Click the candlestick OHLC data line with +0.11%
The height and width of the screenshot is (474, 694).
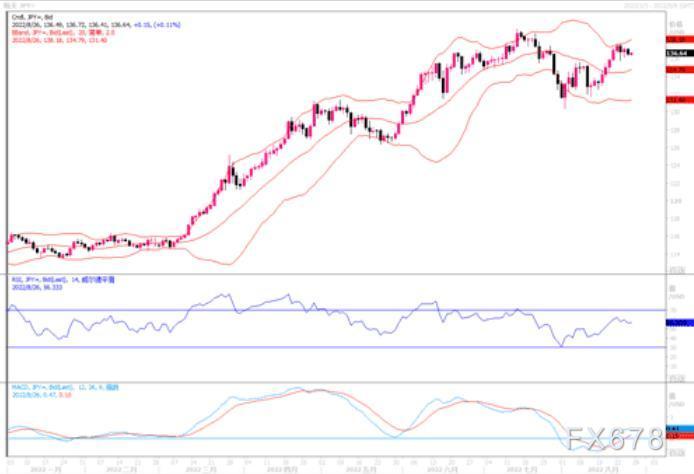pos(96,25)
